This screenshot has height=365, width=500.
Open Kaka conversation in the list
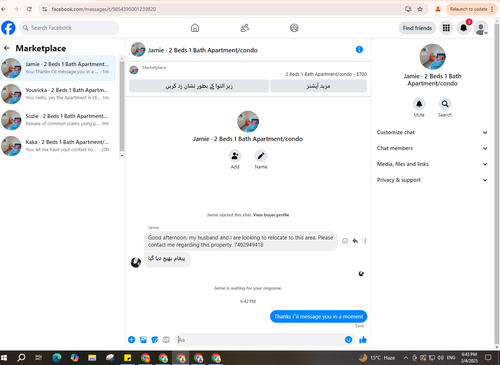[x=58, y=146]
